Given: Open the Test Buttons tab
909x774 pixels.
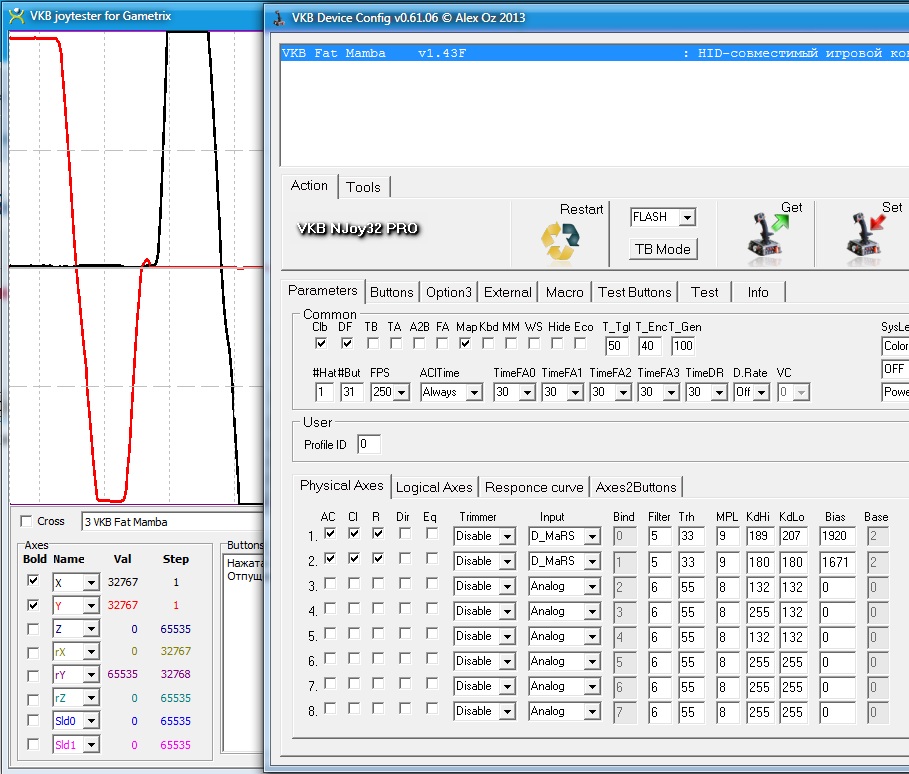Looking at the screenshot, I should tap(634, 292).
